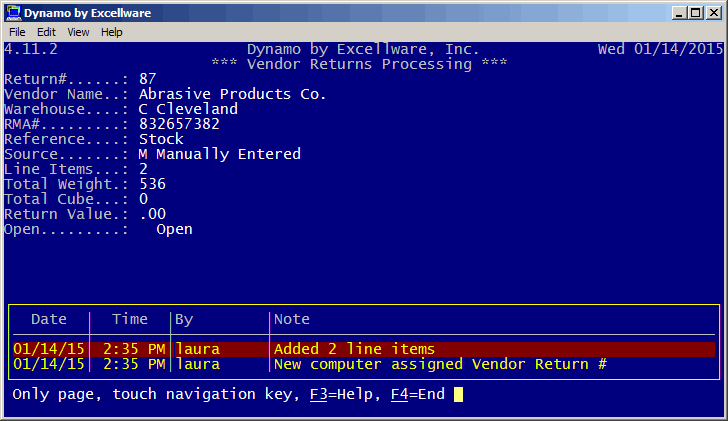This screenshot has height=421, width=728.
Task: Maximize the Dynamo window
Action: (696, 13)
